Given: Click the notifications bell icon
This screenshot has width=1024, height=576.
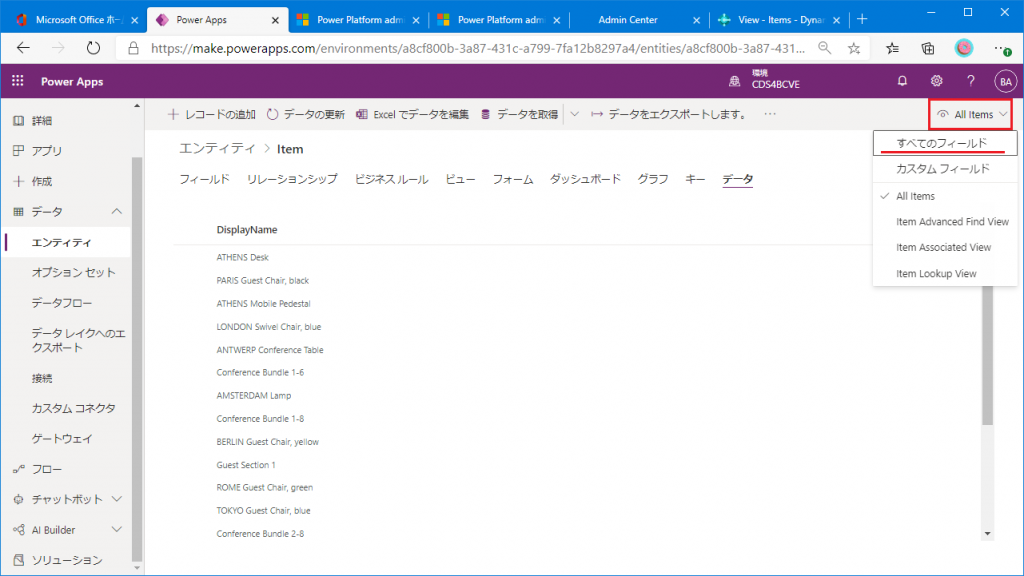Looking at the screenshot, I should (902, 81).
